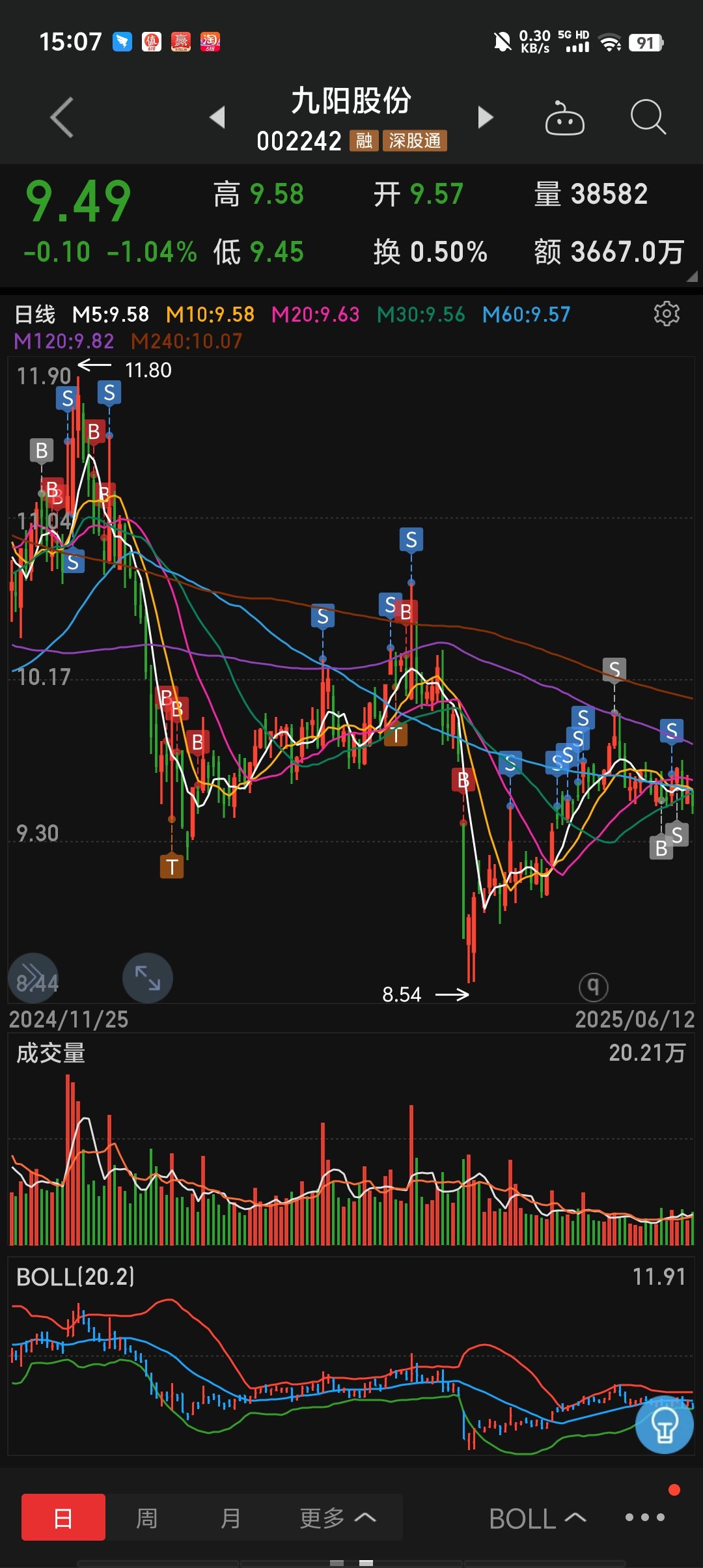Image resolution: width=703 pixels, height=1568 pixels.
Task: Tap the volume value 量 38582
Action: pyautogui.click(x=591, y=194)
